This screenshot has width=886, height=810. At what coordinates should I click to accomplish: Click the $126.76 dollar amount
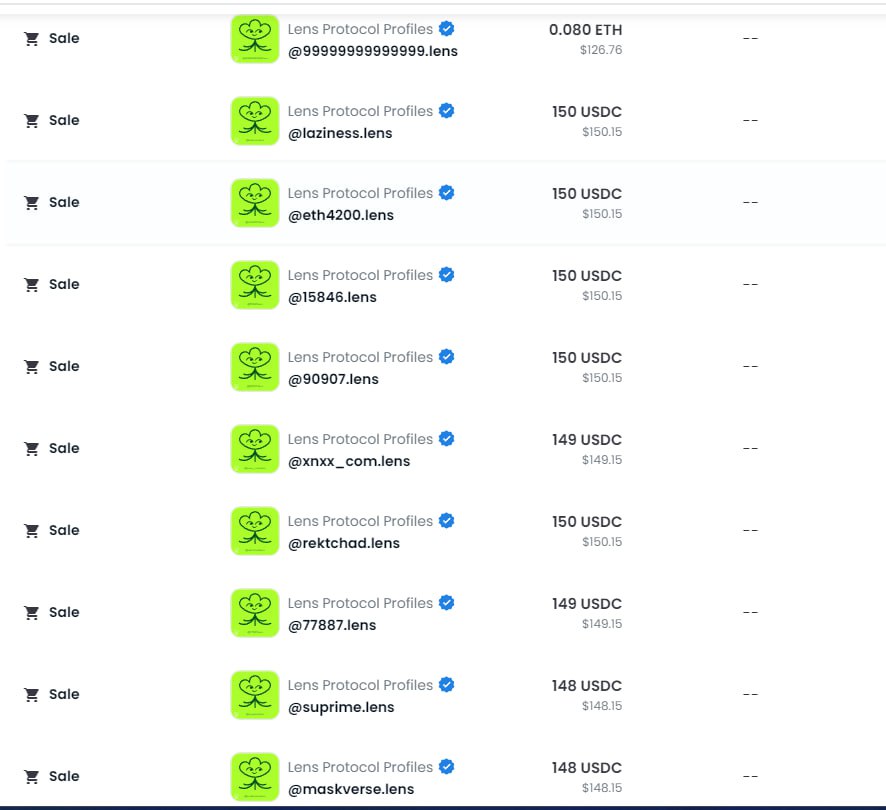pos(601,50)
